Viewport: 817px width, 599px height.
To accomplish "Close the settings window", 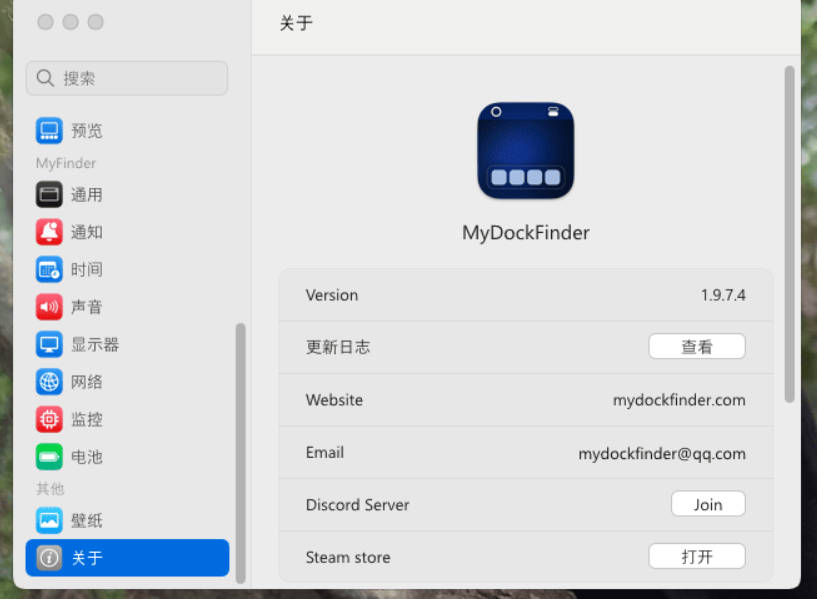I will (45, 22).
